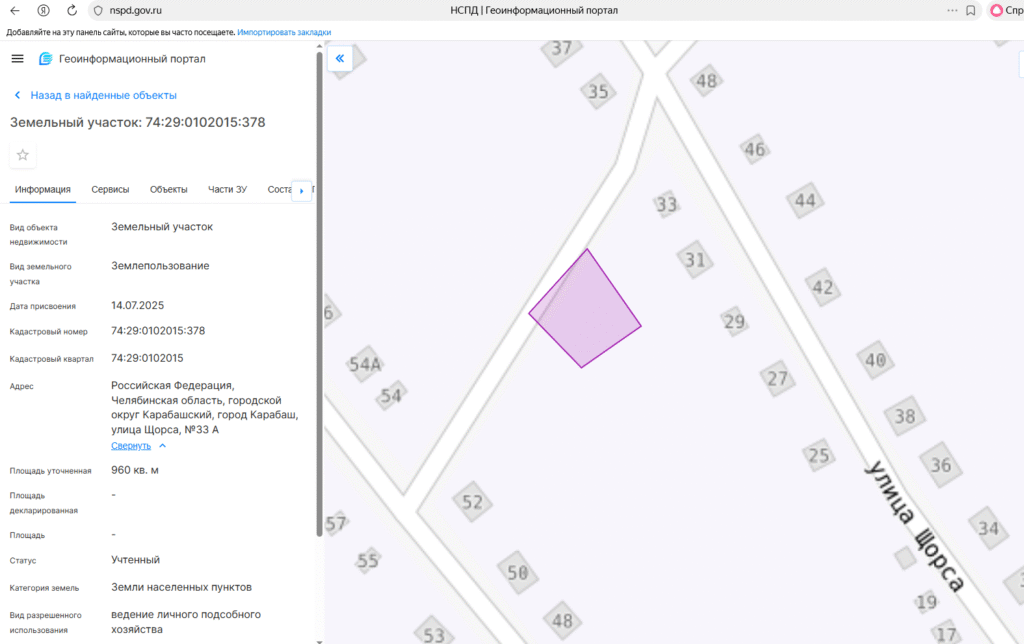
Task: Reload the page with the refresh icon
Action: 72,10
